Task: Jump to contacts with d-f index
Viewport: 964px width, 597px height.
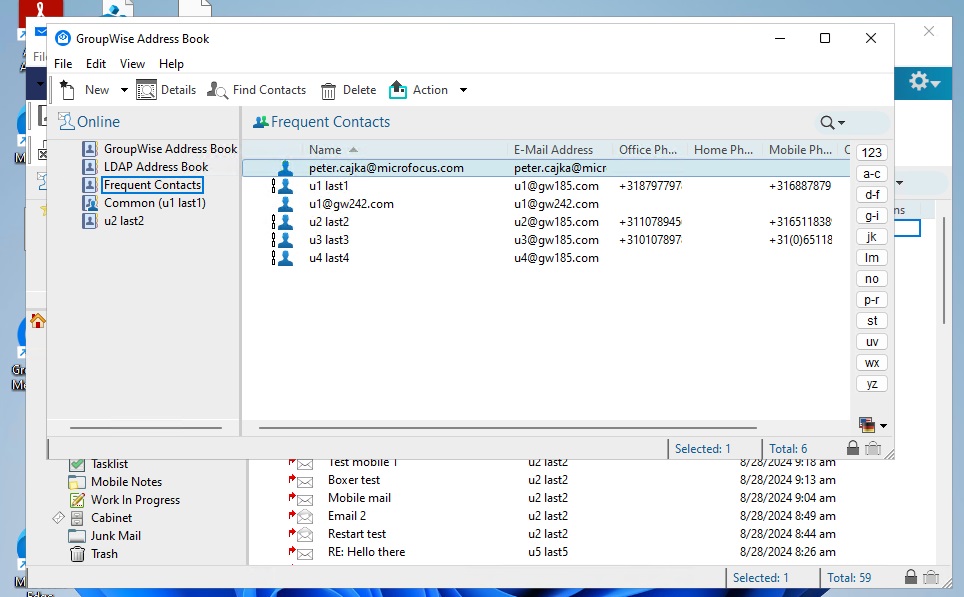Action: [x=872, y=194]
